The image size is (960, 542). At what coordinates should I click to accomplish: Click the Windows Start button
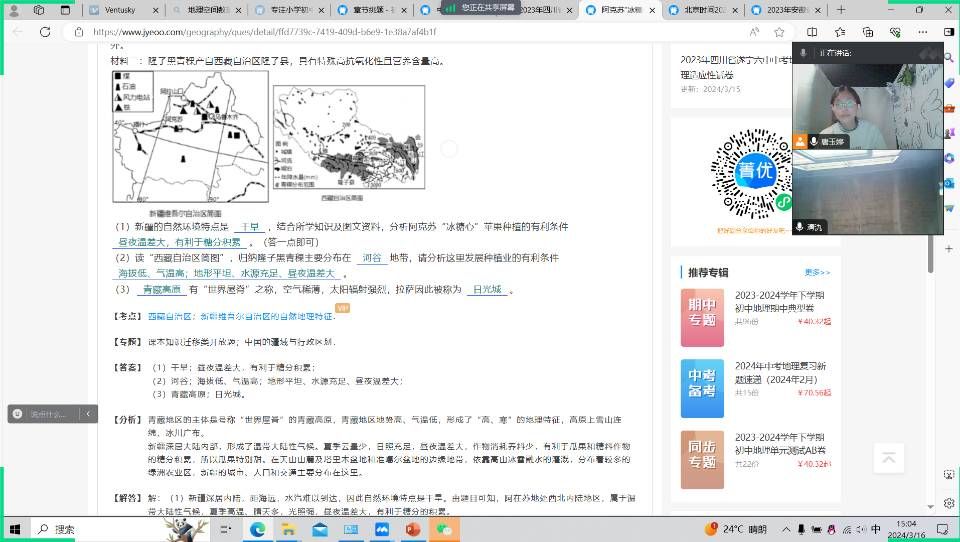click(16, 529)
